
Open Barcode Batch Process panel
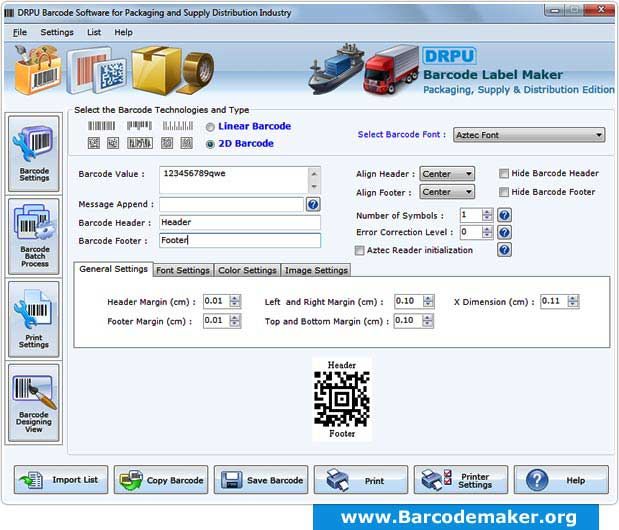34,236
